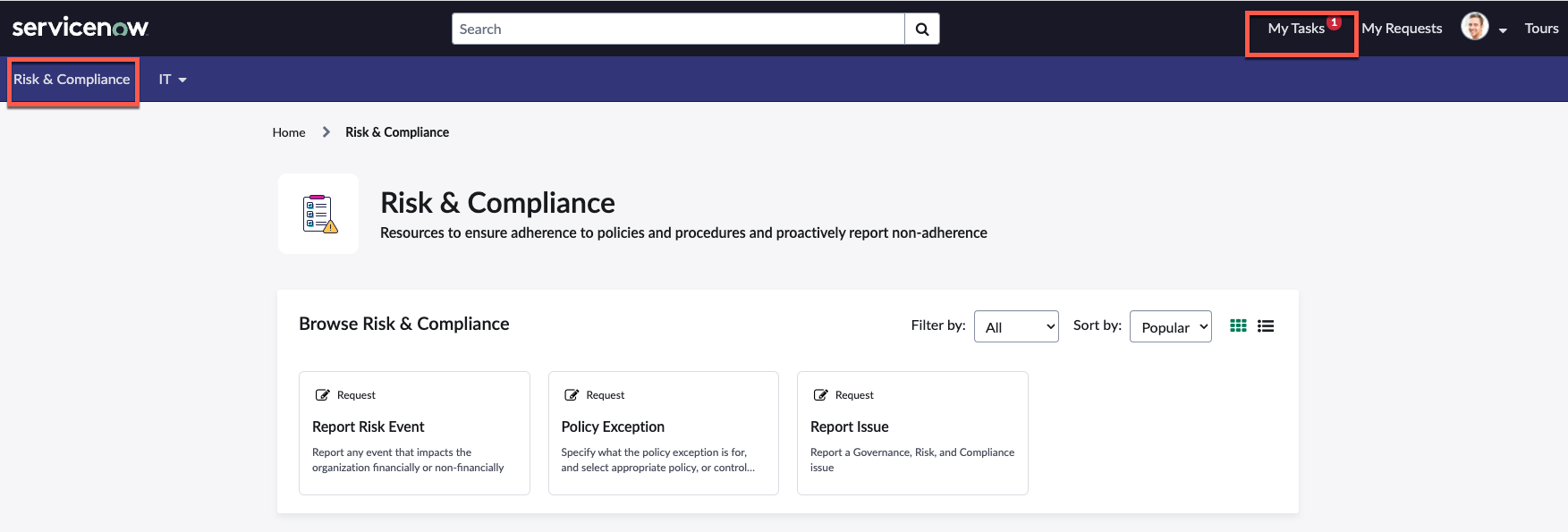Open Tours

click(x=1541, y=29)
